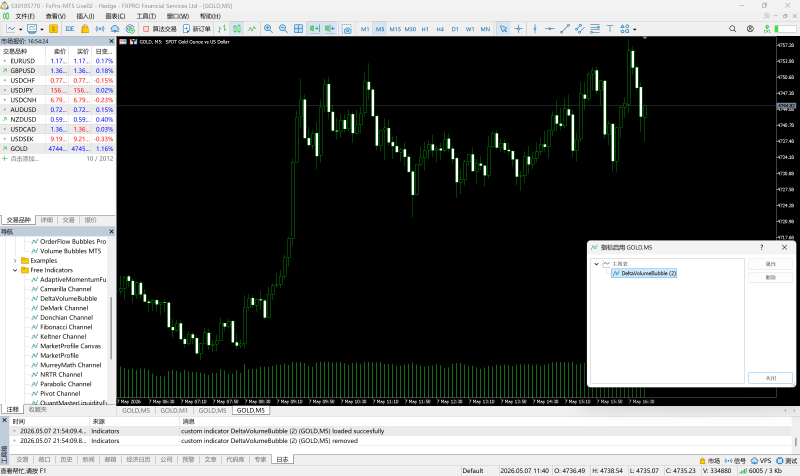Switch timeframe to H4
Screen dimensions: 800x476
pyautogui.click(x=440, y=29)
